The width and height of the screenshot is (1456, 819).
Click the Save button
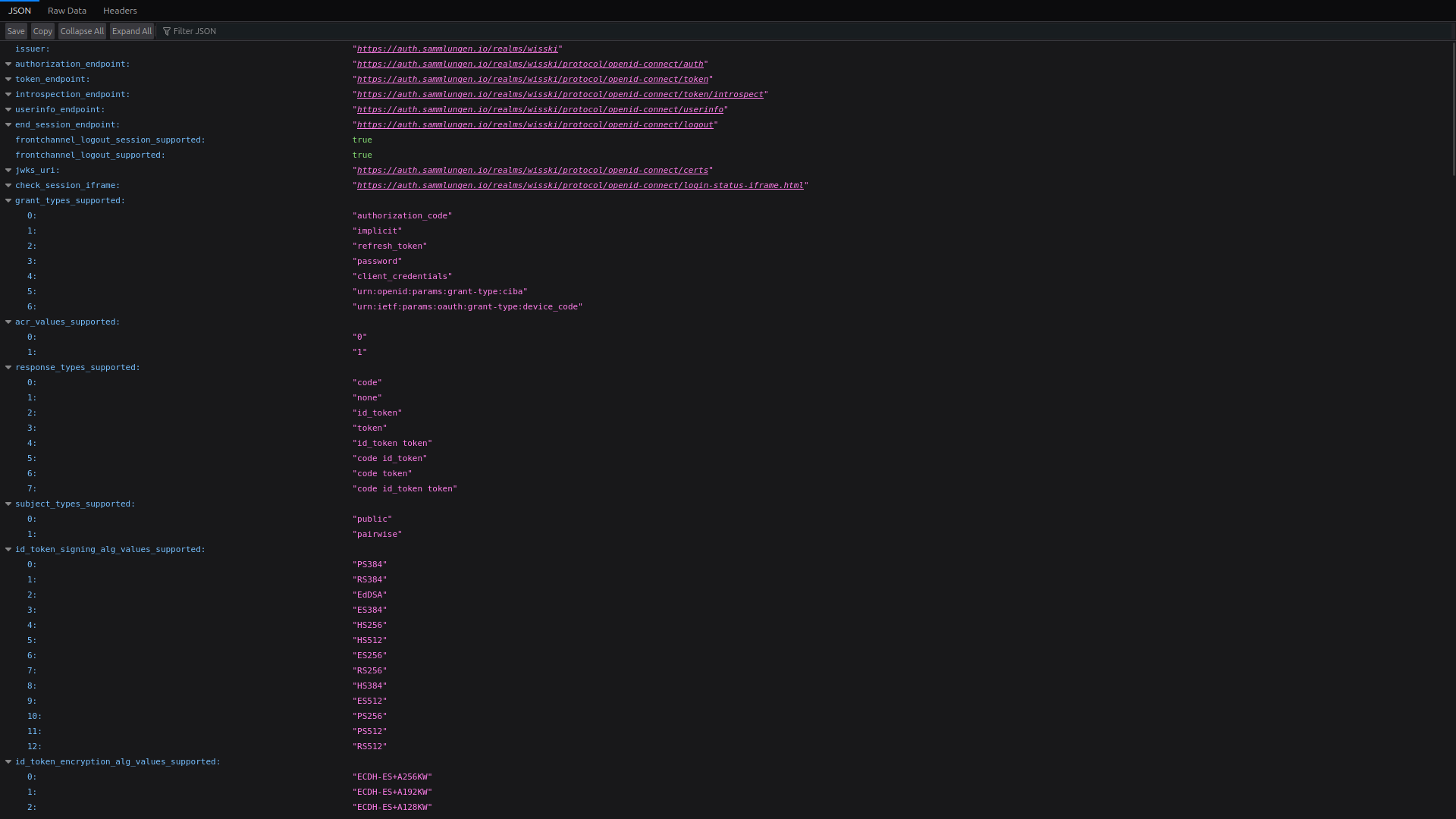(x=15, y=31)
